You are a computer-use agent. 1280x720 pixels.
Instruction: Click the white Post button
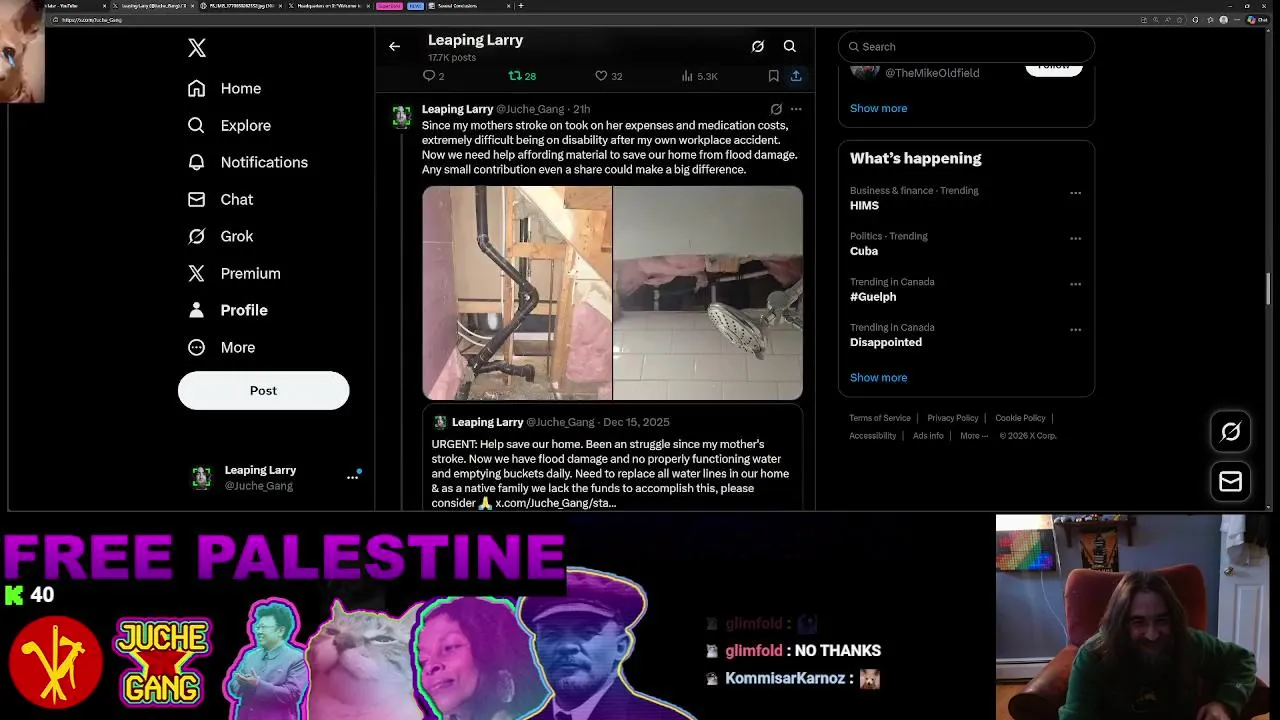[x=264, y=391]
